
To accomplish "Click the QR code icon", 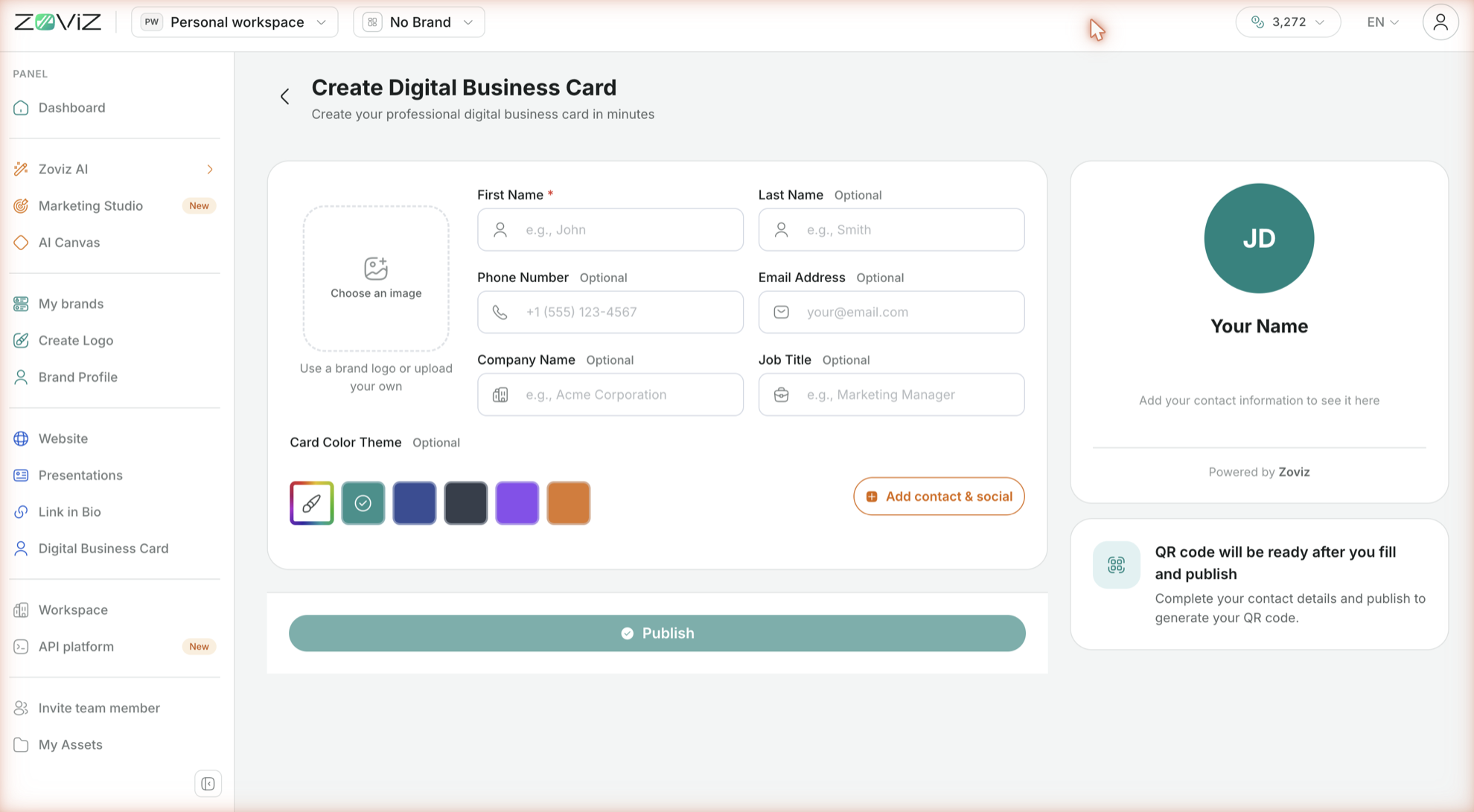I will tap(1116, 565).
